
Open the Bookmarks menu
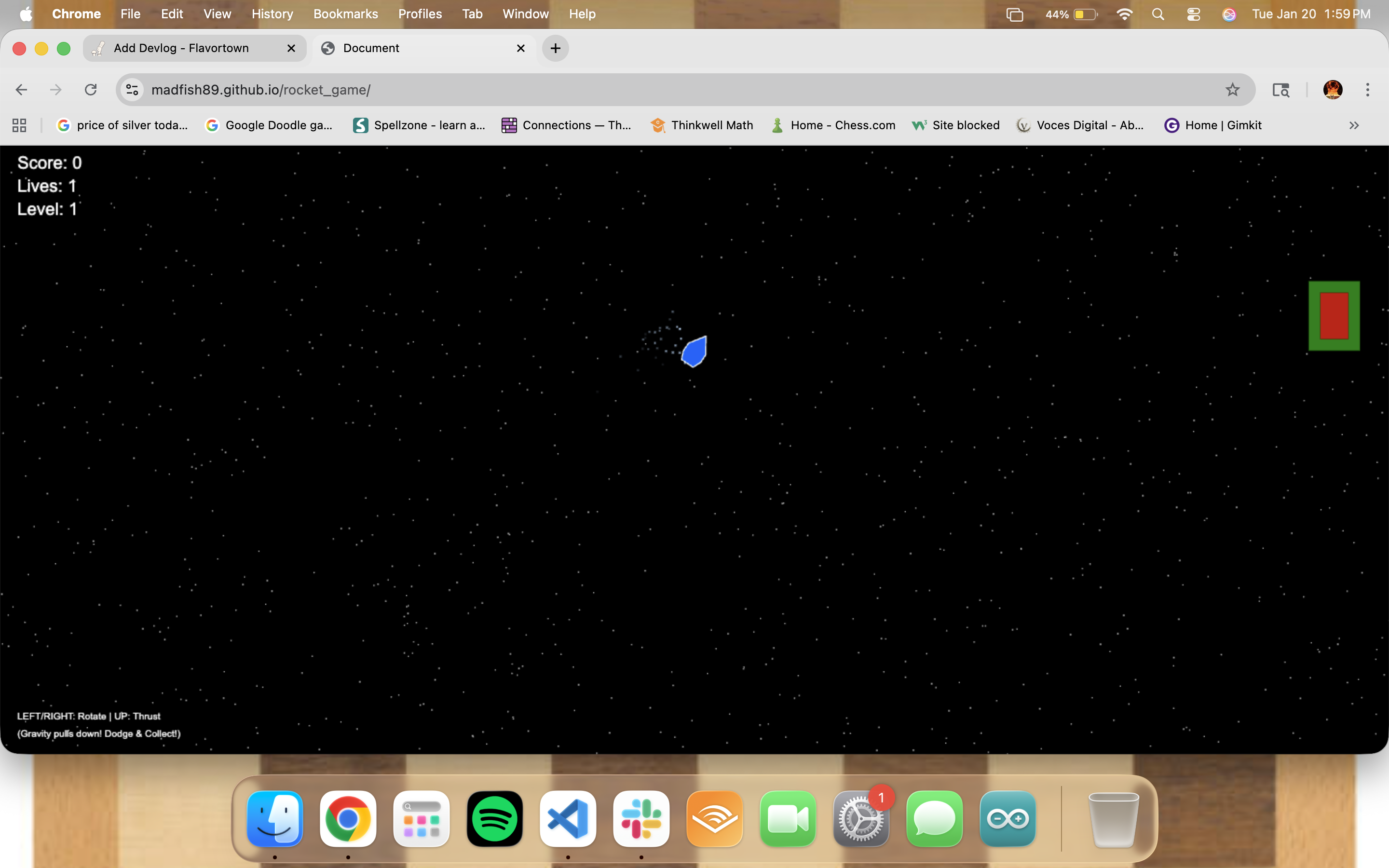tap(345, 14)
